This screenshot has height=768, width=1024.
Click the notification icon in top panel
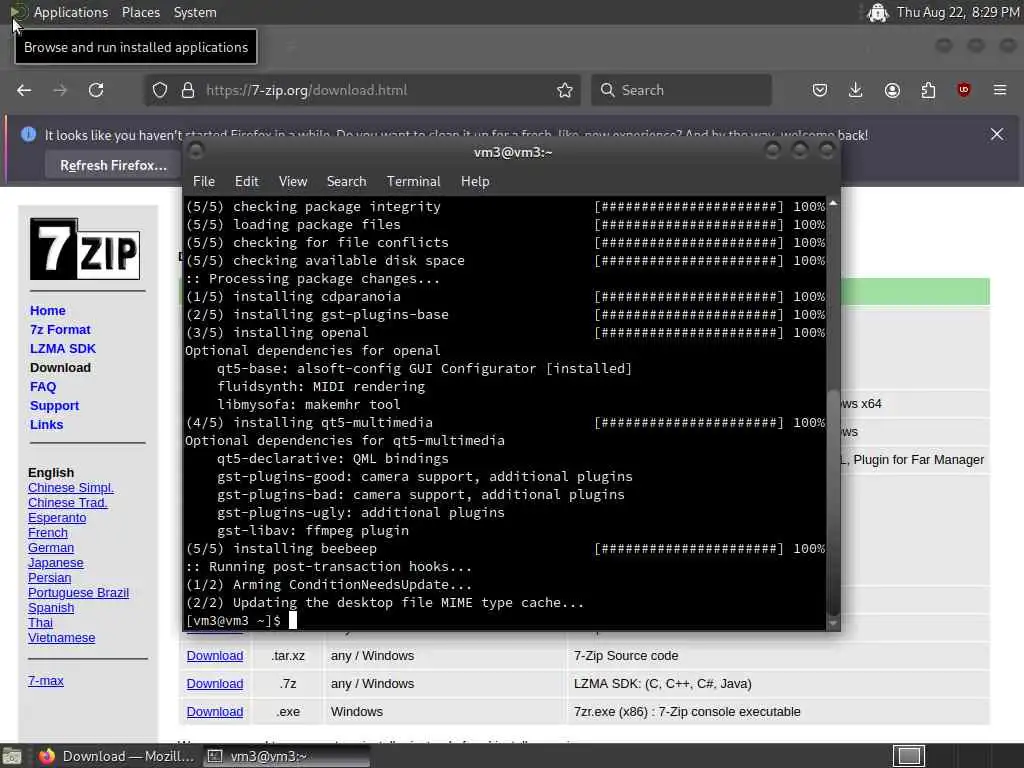[878, 12]
